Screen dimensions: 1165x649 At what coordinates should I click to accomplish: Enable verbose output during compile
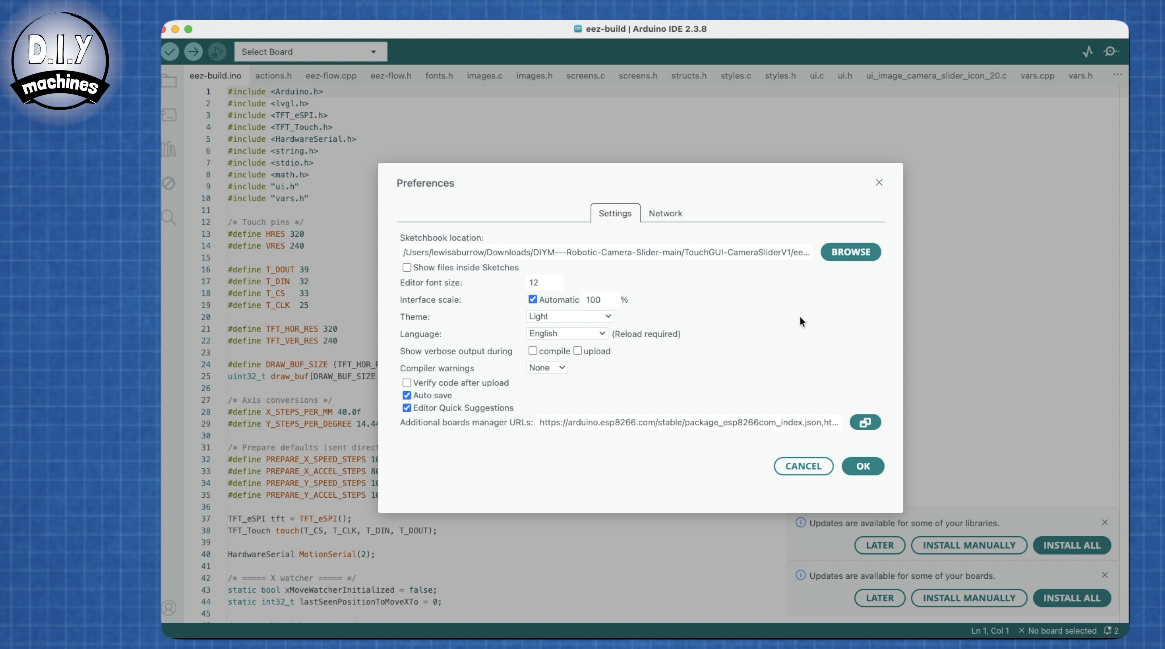[x=533, y=350]
